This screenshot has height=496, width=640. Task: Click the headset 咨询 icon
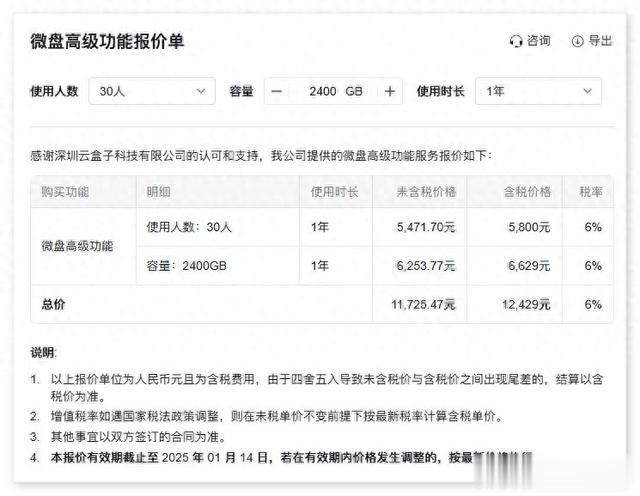tap(516, 41)
